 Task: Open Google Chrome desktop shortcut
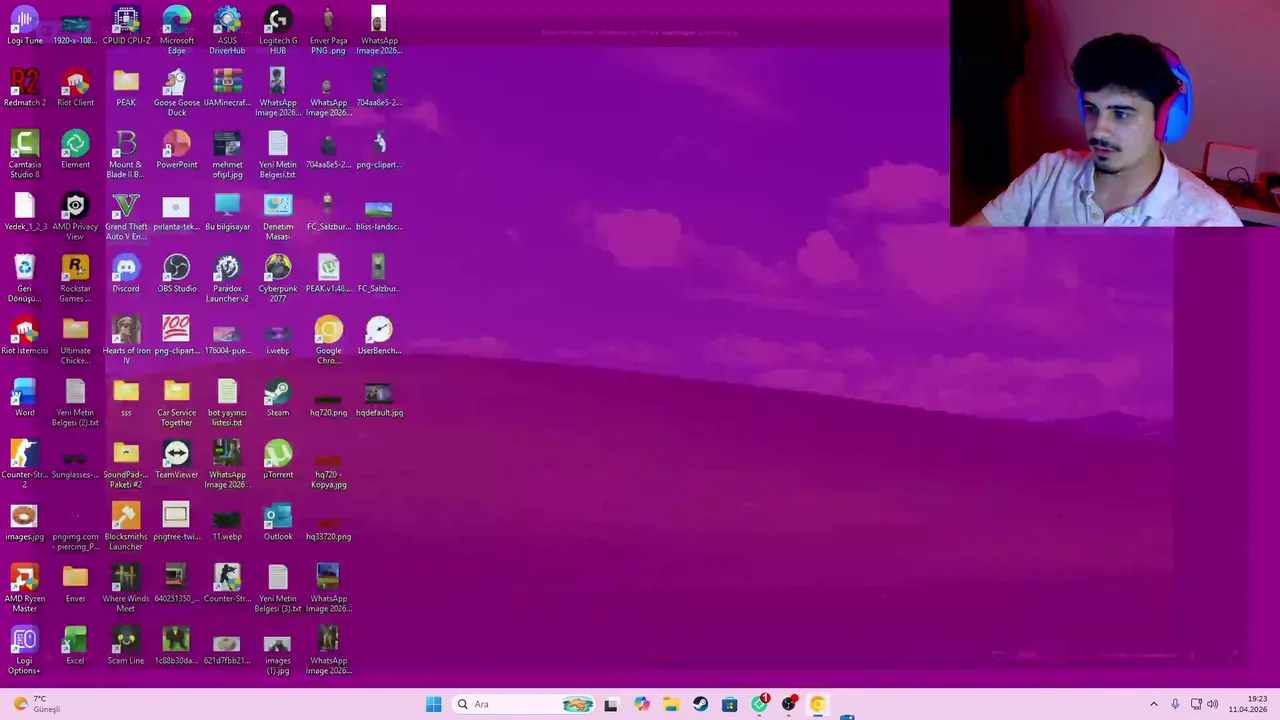pyautogui.click(x=328, y=341)
